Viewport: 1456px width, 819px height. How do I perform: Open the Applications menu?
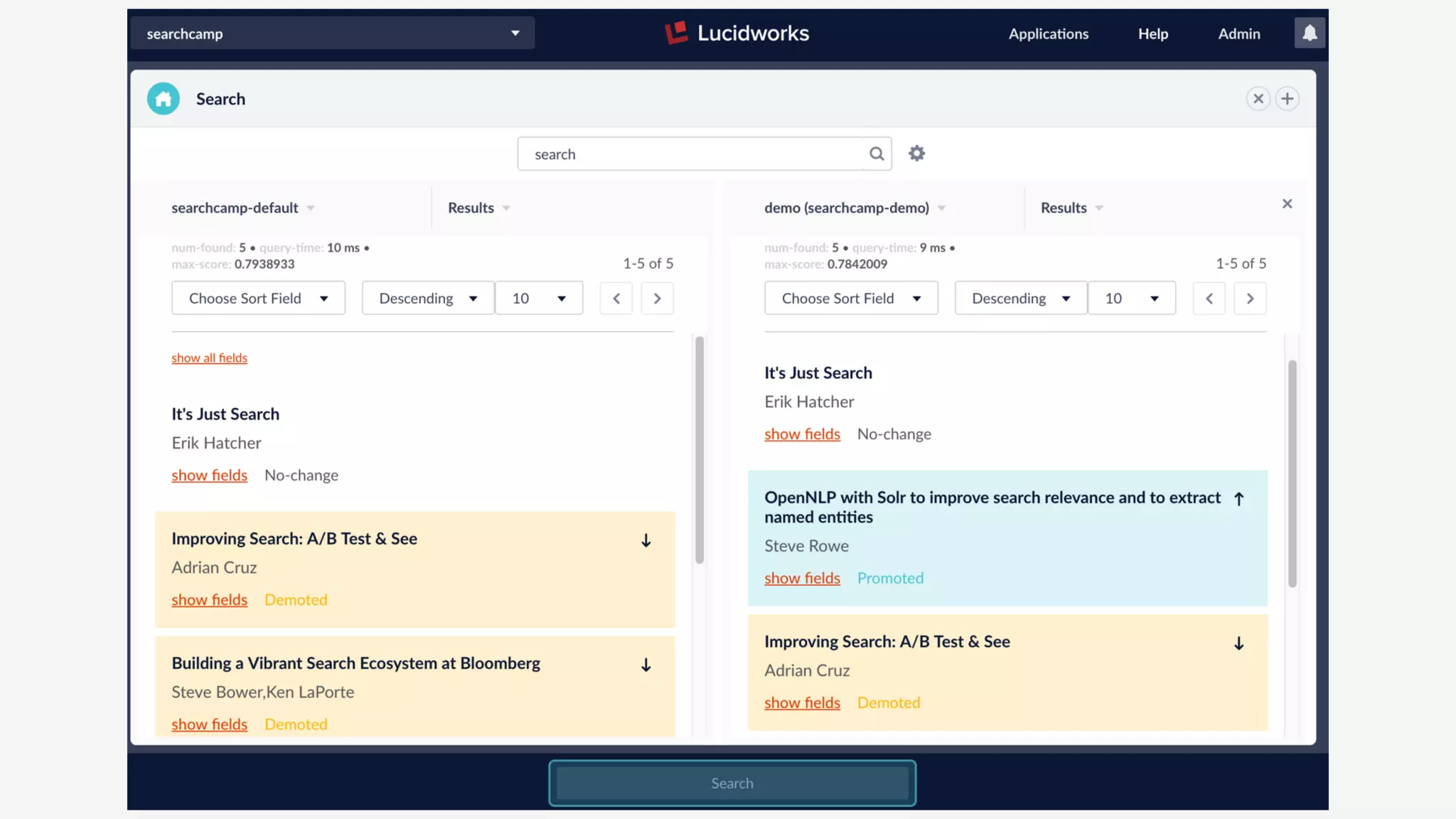pos(1048,33)
